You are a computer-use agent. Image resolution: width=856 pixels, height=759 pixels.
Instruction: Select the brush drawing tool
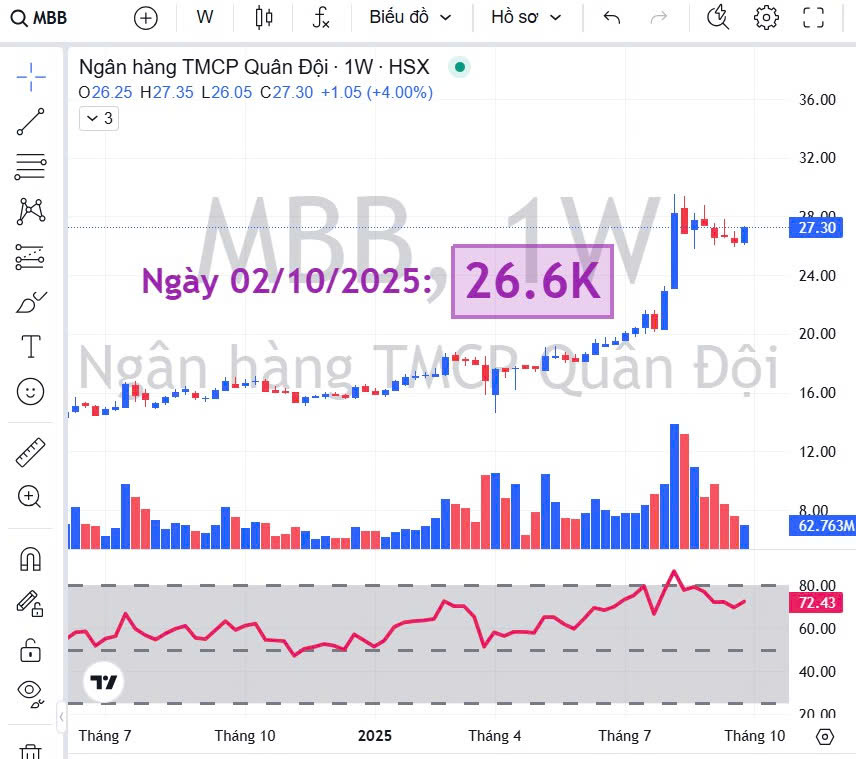pyautogui.click(x=31, y=302)
